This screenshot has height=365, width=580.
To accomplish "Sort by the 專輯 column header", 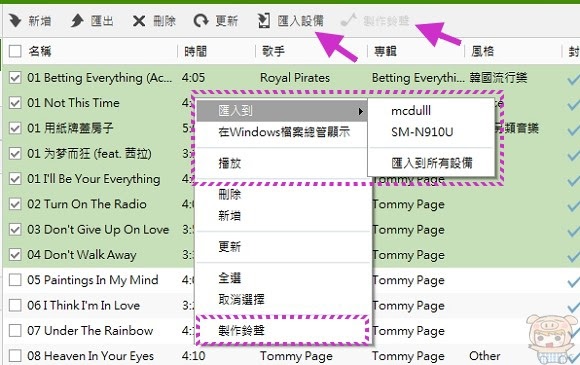I will tap(385, 51).
